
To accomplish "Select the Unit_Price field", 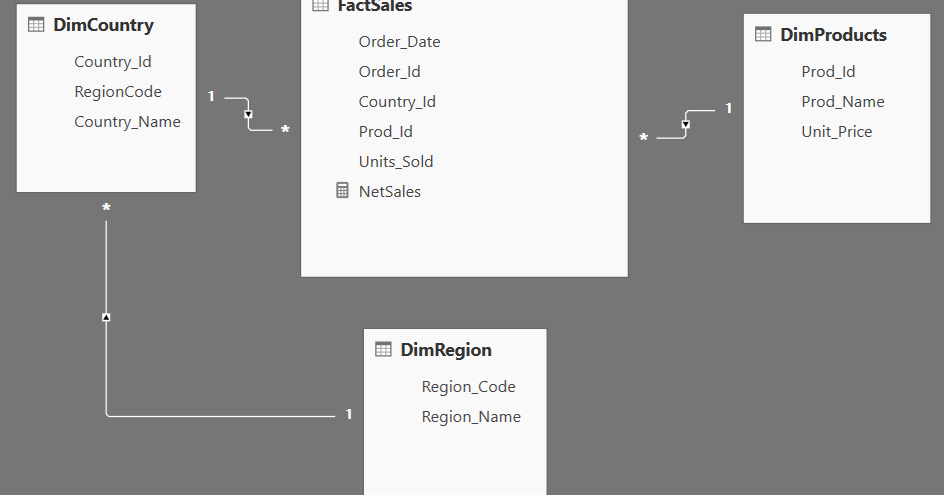I will click(x=836, y=132).
